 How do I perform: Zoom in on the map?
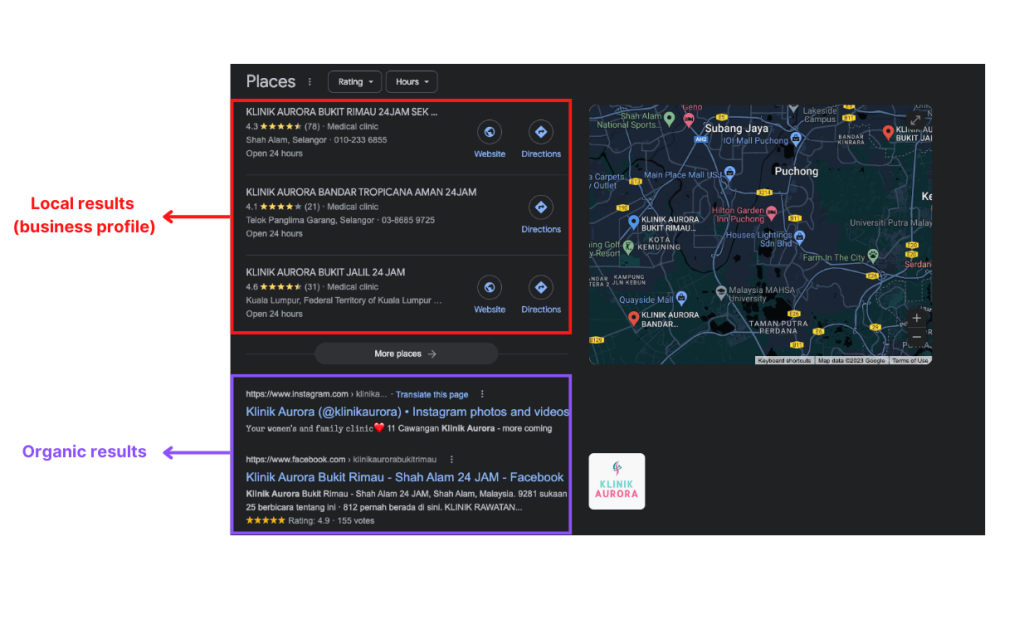(x=916, y=318)
